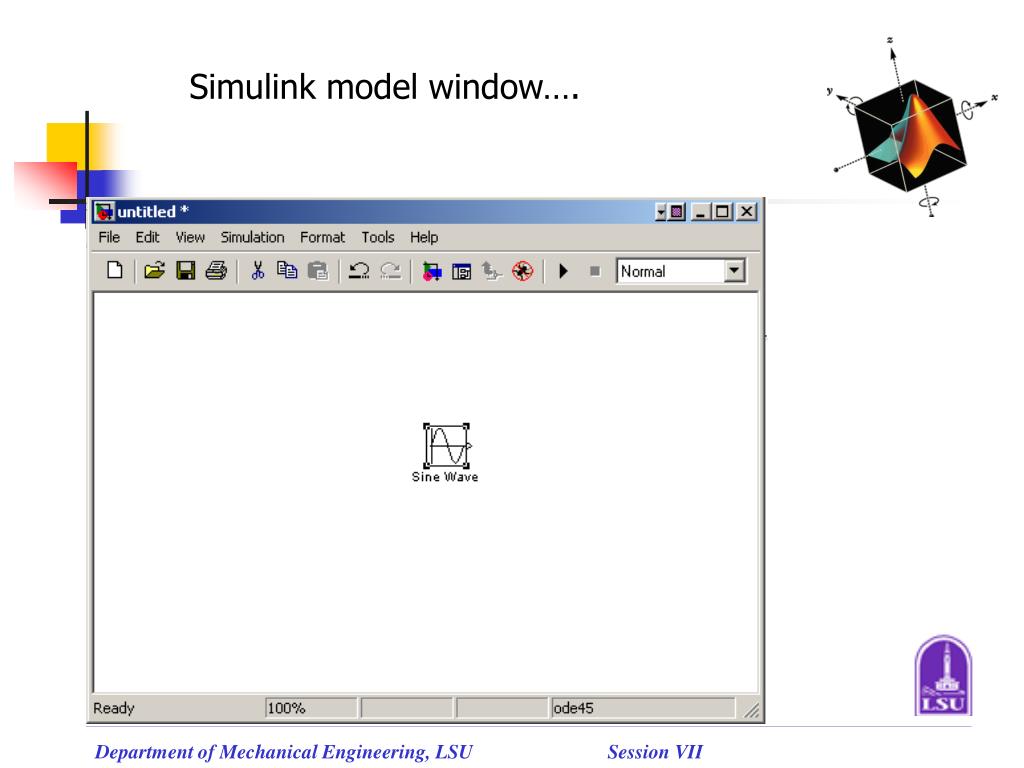Redo the last undone action
Screen dimensions: 1024x768
391,270
